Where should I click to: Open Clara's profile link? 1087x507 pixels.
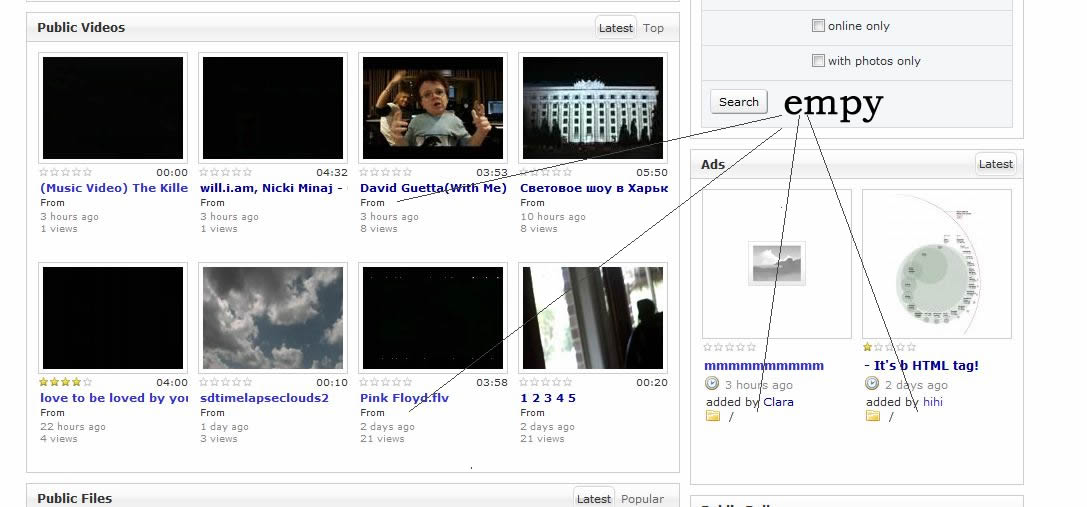click(778, 402)
